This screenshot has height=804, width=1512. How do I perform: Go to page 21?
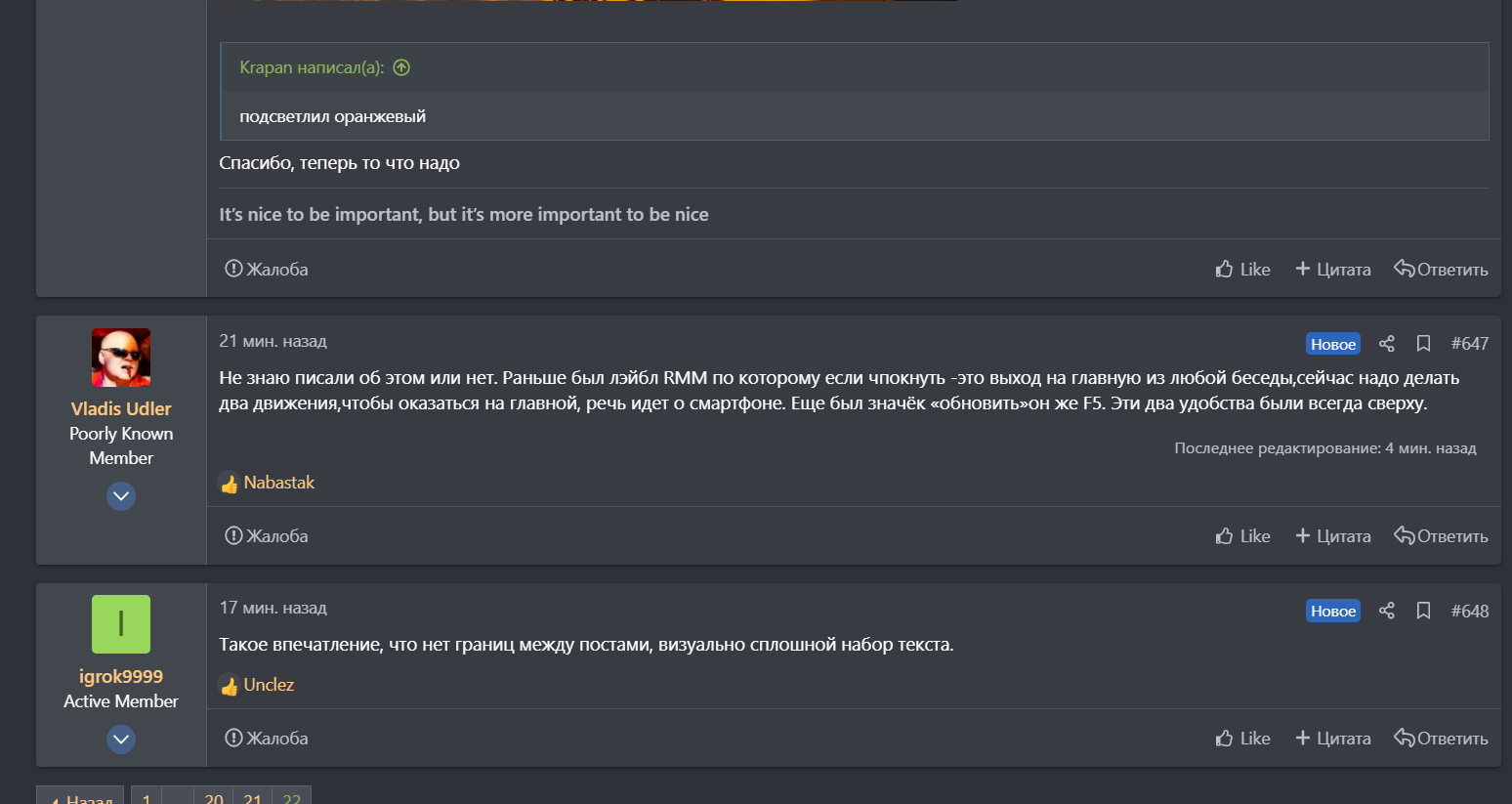point(253,798)
